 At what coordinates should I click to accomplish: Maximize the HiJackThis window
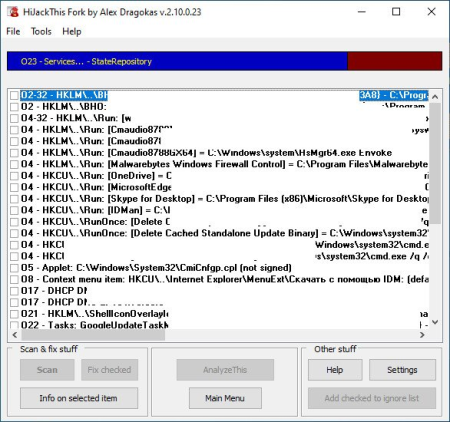coord(396,12)
